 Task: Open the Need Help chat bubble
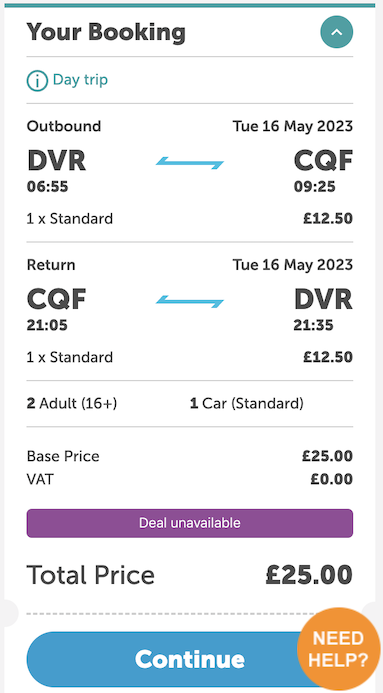coord(338,648)
